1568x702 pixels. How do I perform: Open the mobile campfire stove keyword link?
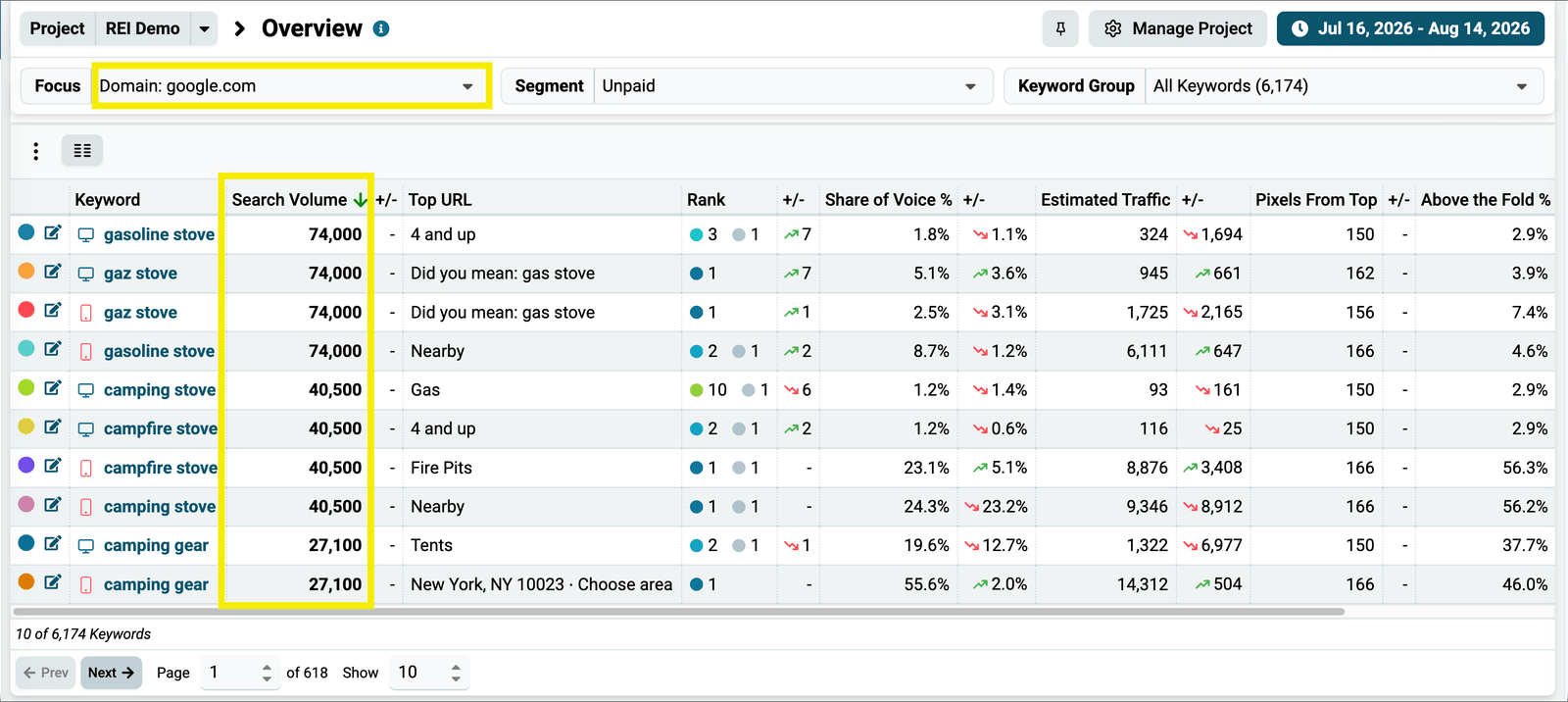pyautogui.click(x=161, y=468)
